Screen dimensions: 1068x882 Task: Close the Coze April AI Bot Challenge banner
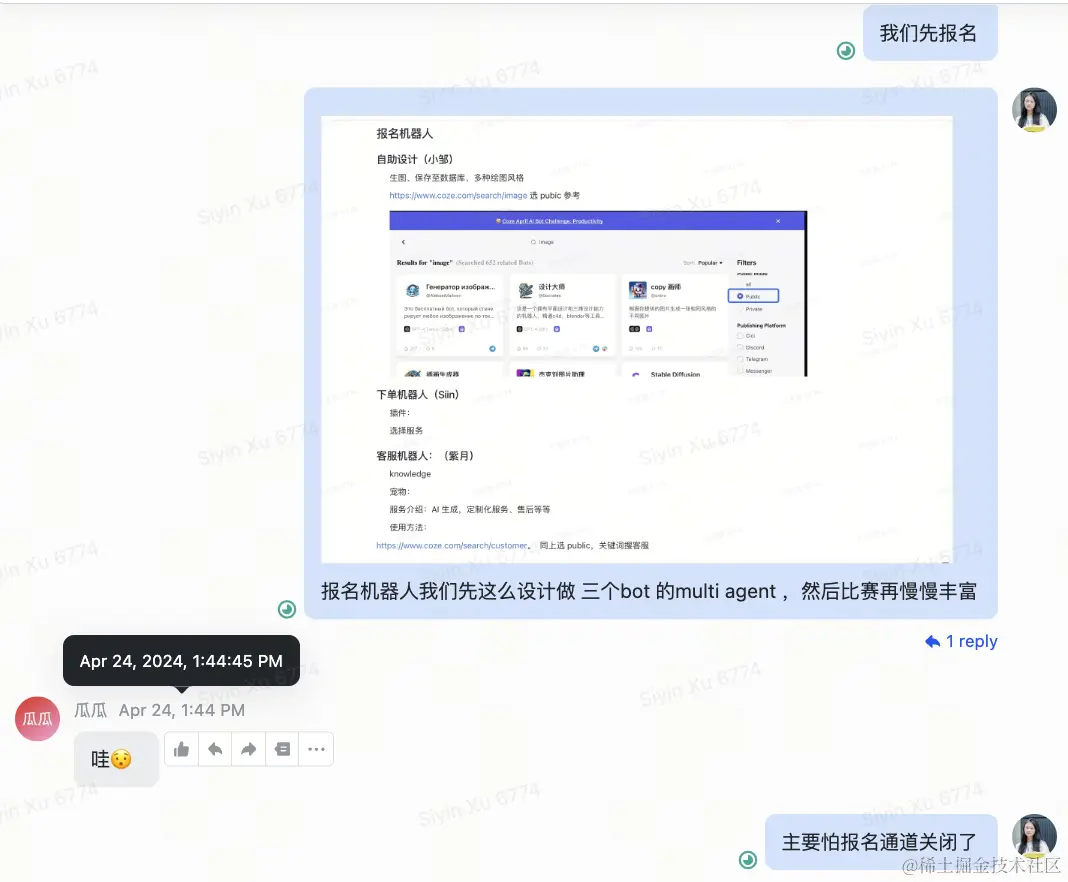(x=777, y=220)
